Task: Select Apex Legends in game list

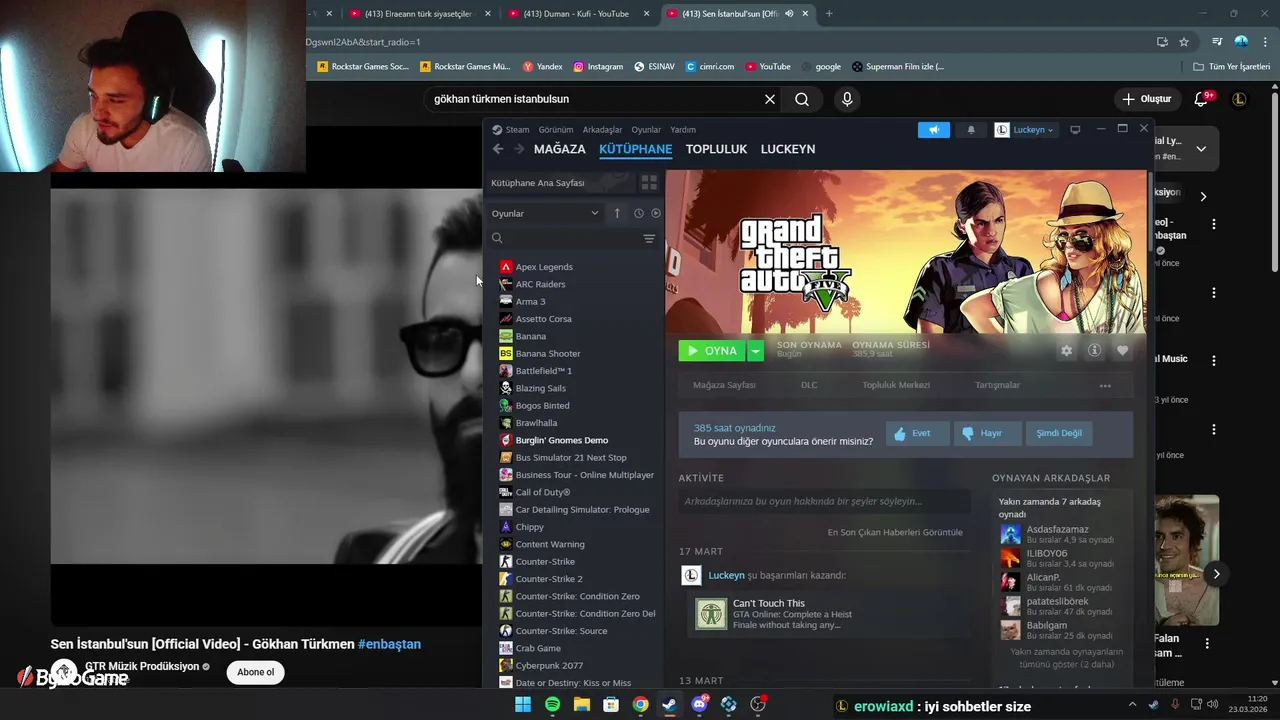Action: click(x=544, y=267)
